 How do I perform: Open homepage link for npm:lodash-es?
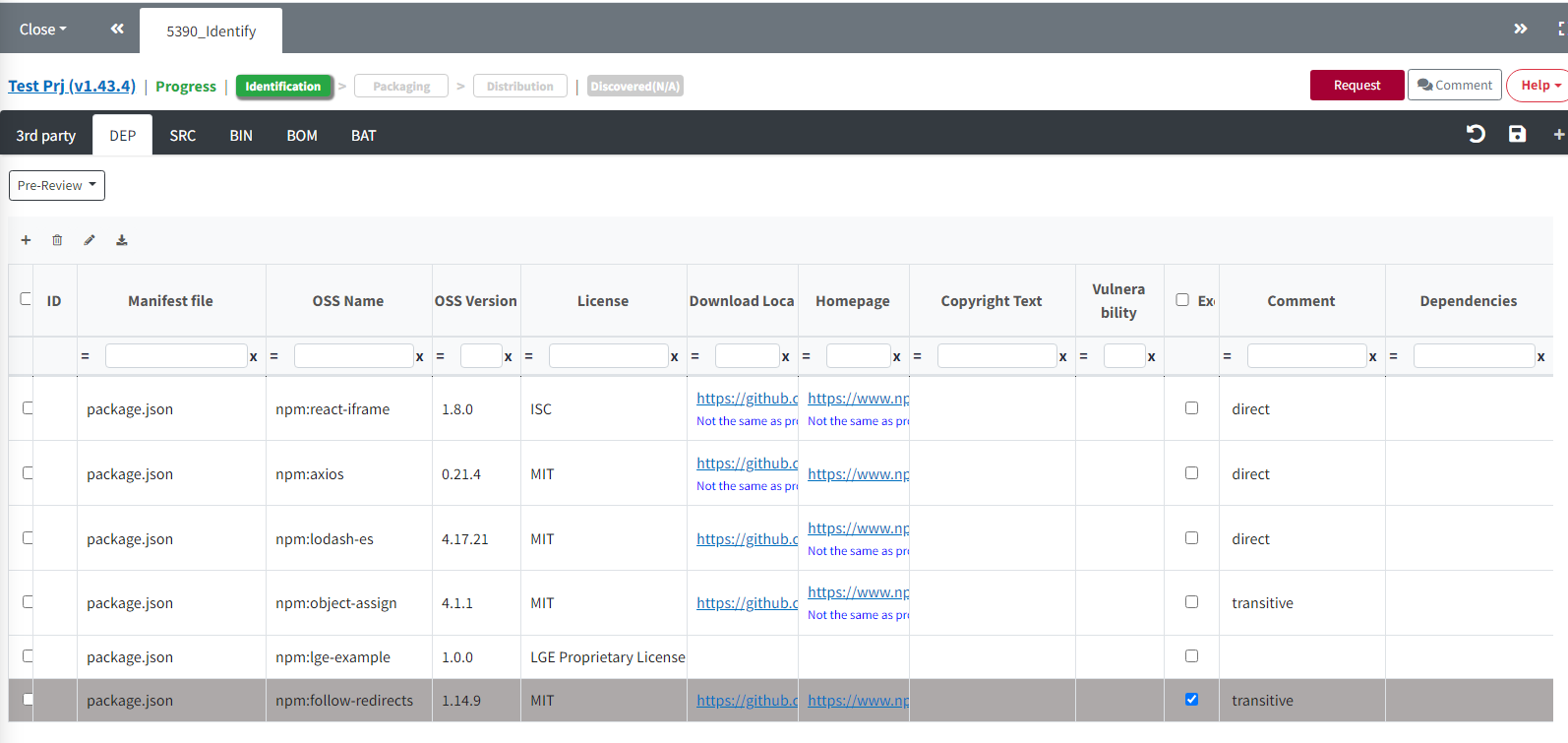click(859, 528)
